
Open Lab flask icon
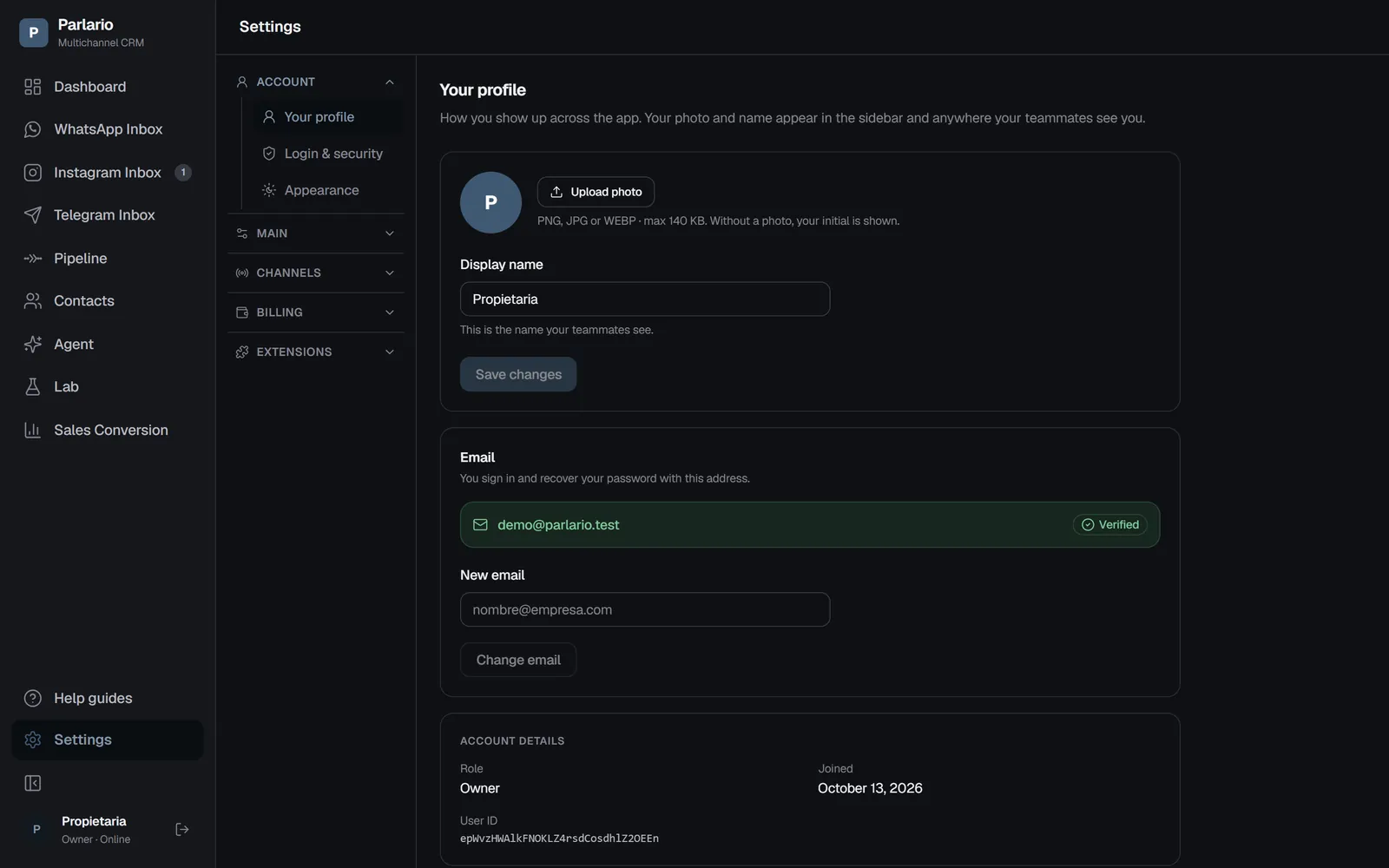[x=33, y=387]
